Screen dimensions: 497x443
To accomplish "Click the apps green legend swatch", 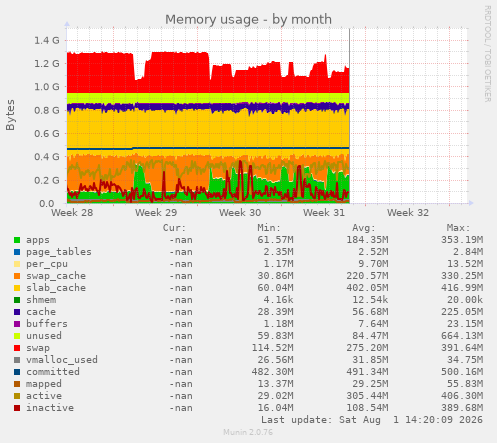I will [x=17, y=240].
